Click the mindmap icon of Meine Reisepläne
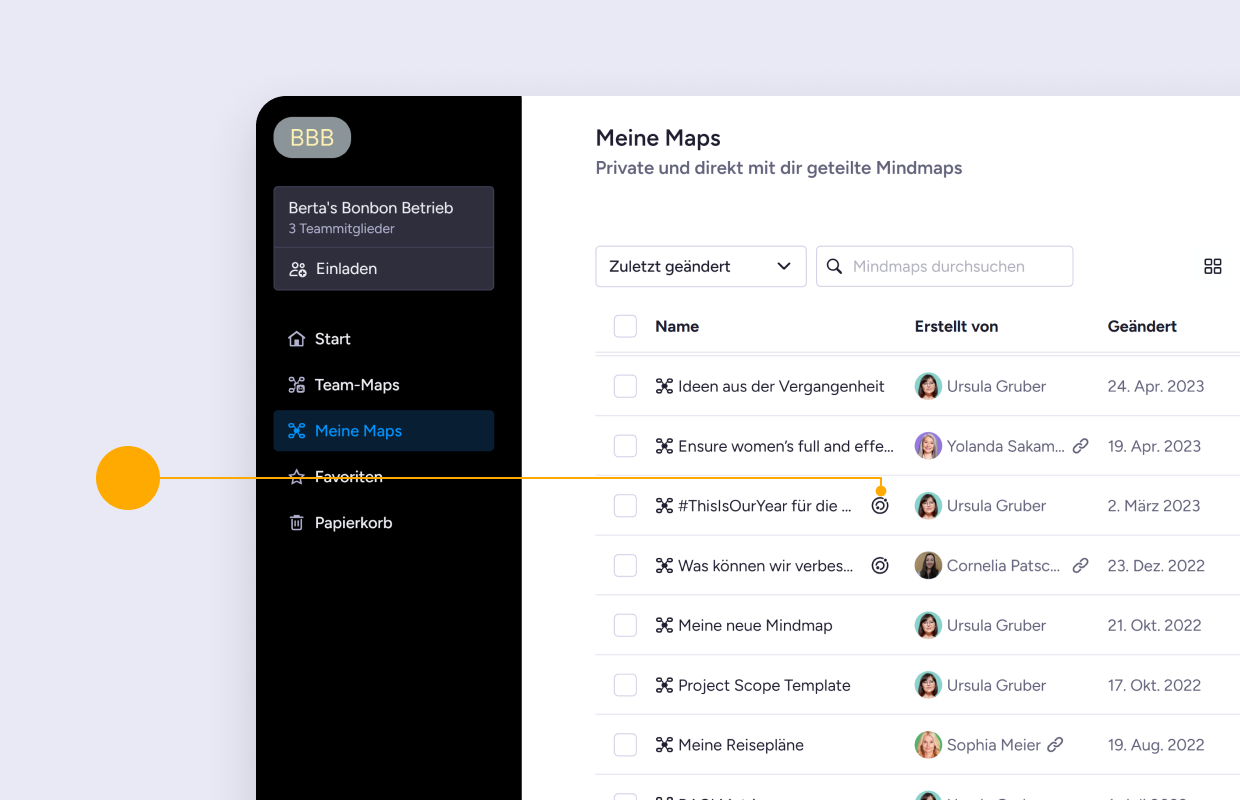1240x800 pixels. [x=664, y=745]
